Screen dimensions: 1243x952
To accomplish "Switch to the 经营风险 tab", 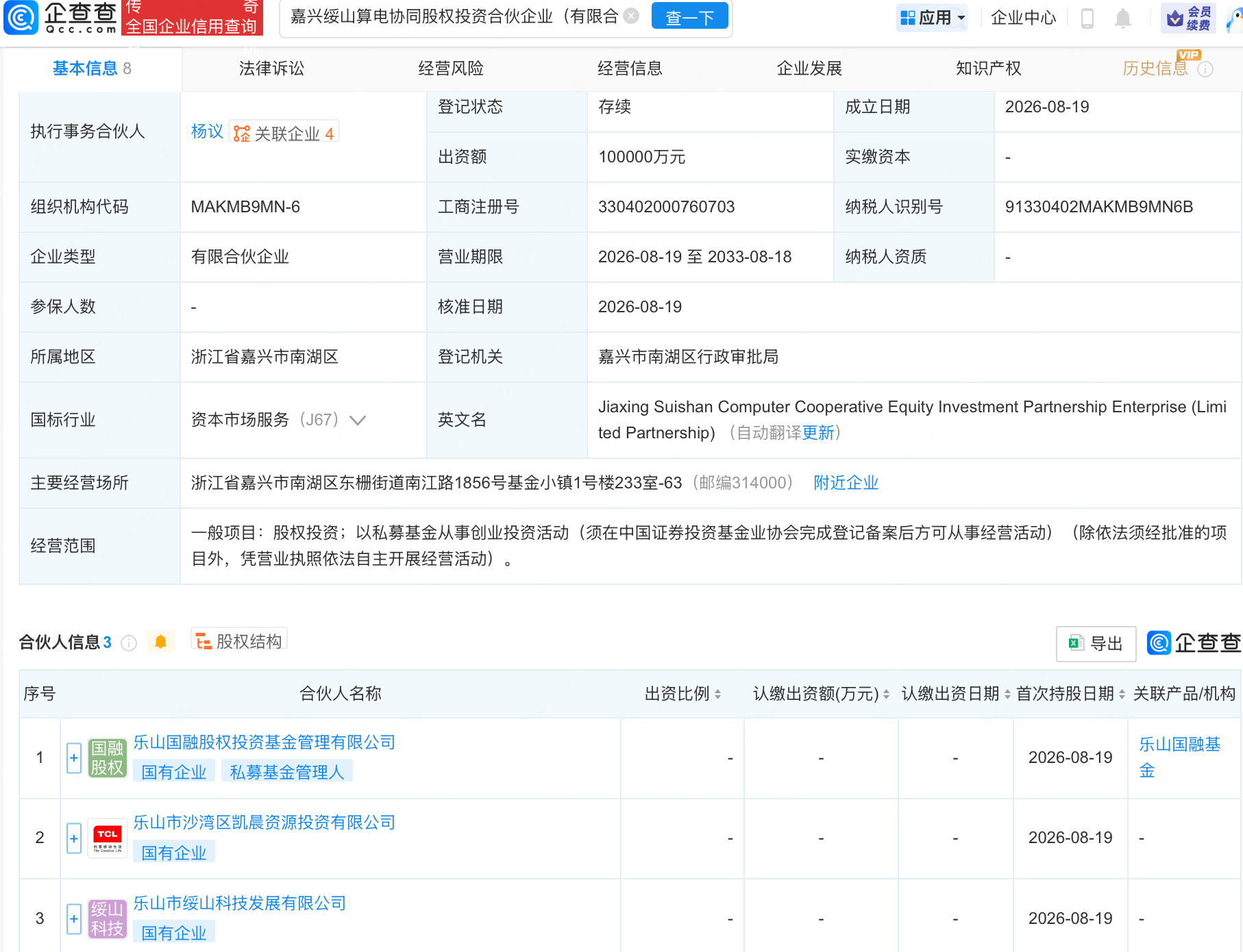I will [451, 68].
